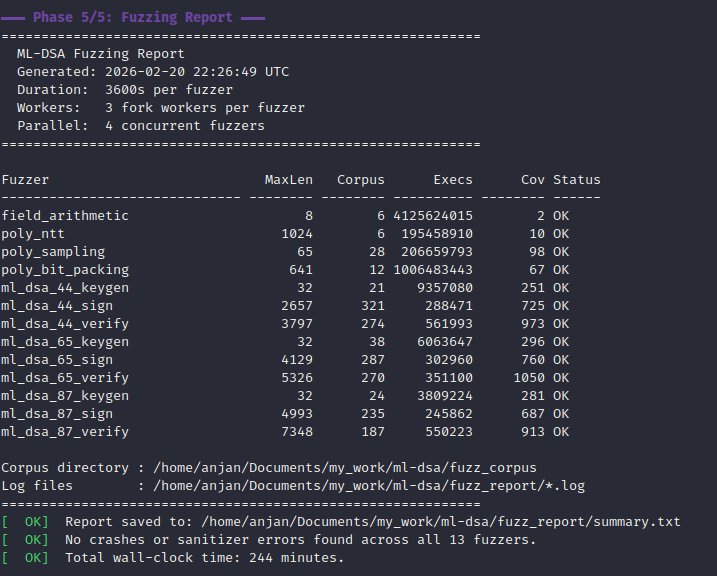
Task: Click execs value '9357080'
Action: (x=445, y=288)
